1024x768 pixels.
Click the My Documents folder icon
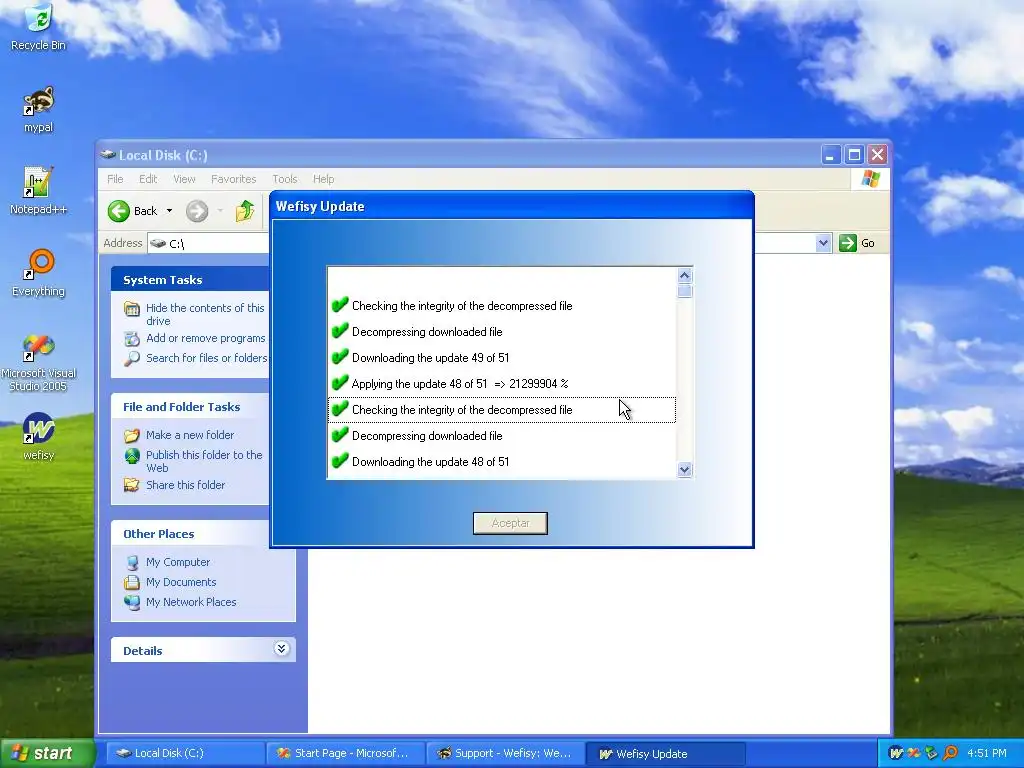tap(132, 582)
